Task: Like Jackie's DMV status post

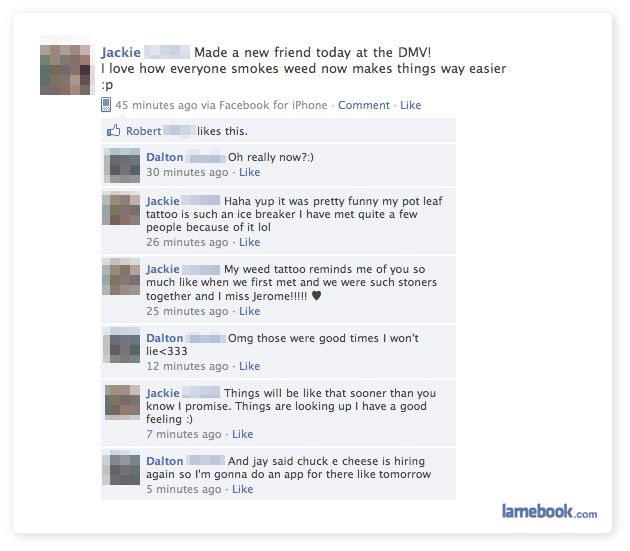Action: coord(410,105)
